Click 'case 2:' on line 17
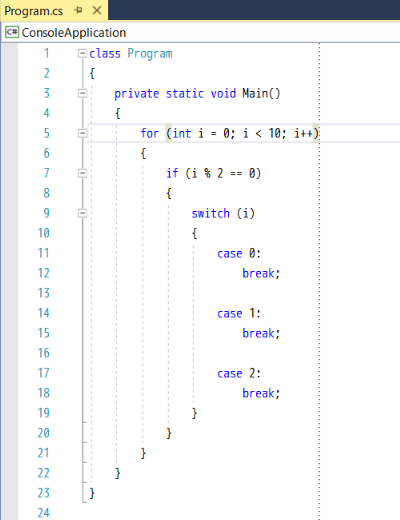Screen dimensions: 400x520 click(239, 373)
